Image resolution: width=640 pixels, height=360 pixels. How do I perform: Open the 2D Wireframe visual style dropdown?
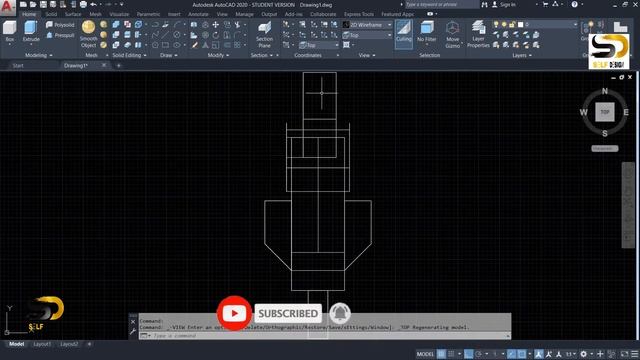tap(367, 25)
